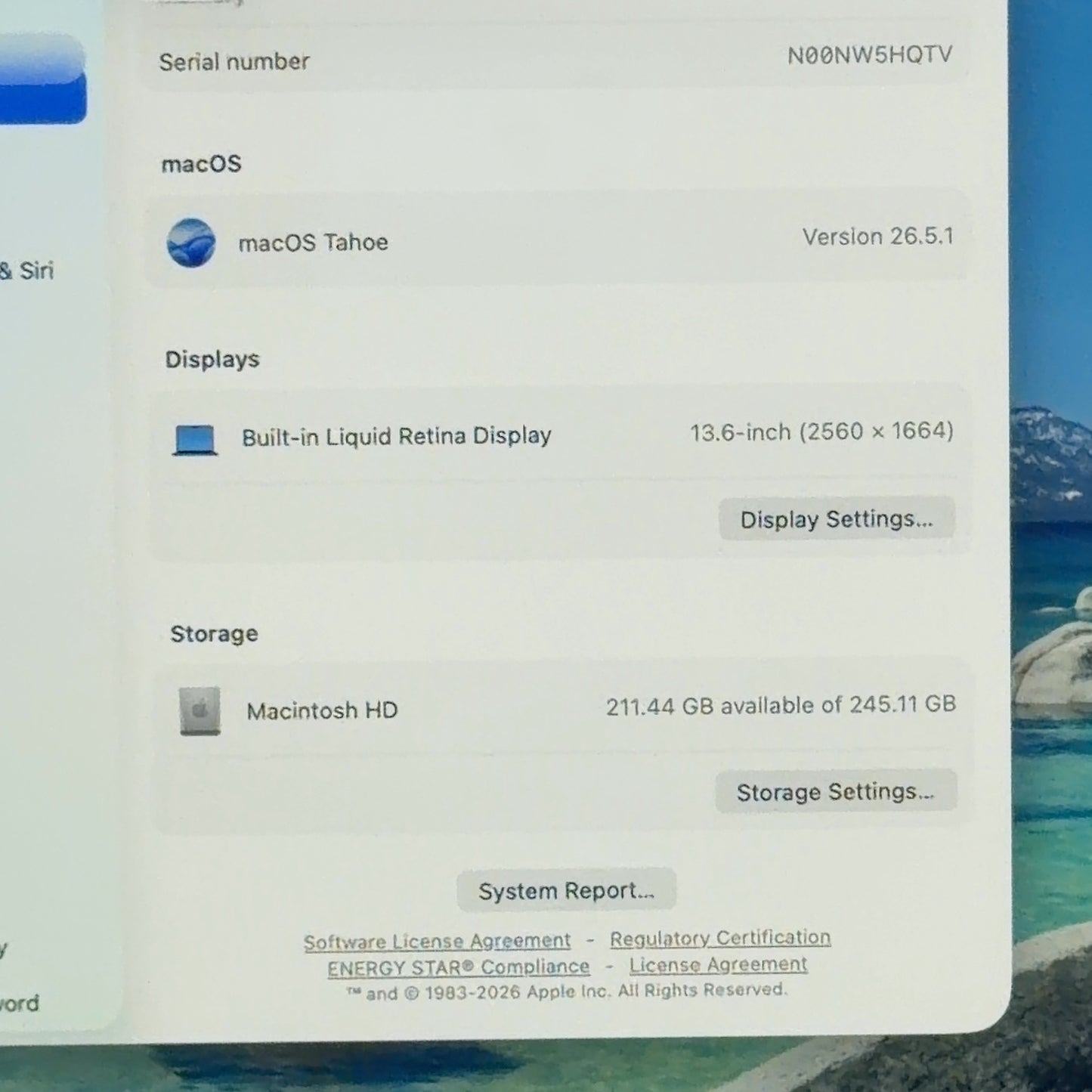Select the serial number N00NW5HQTV
This screenshot has width=1092, height=1092.
pyautogui.click(x=870, y=55)
